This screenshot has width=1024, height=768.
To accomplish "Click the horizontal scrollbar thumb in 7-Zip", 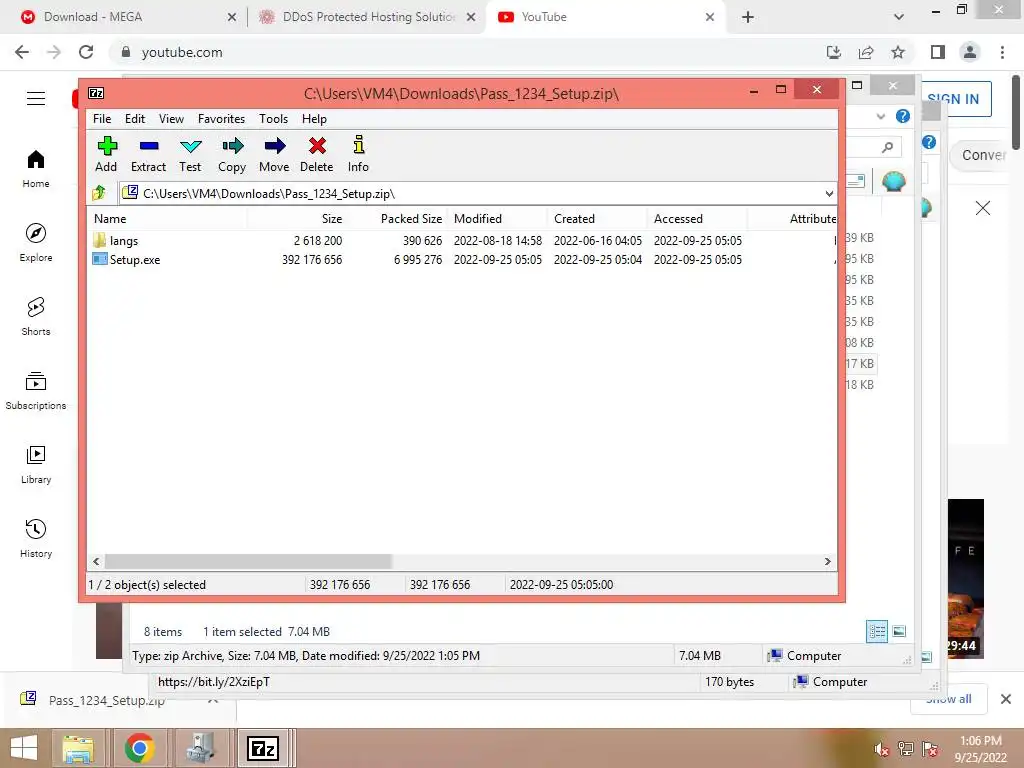I will (248, 562).
